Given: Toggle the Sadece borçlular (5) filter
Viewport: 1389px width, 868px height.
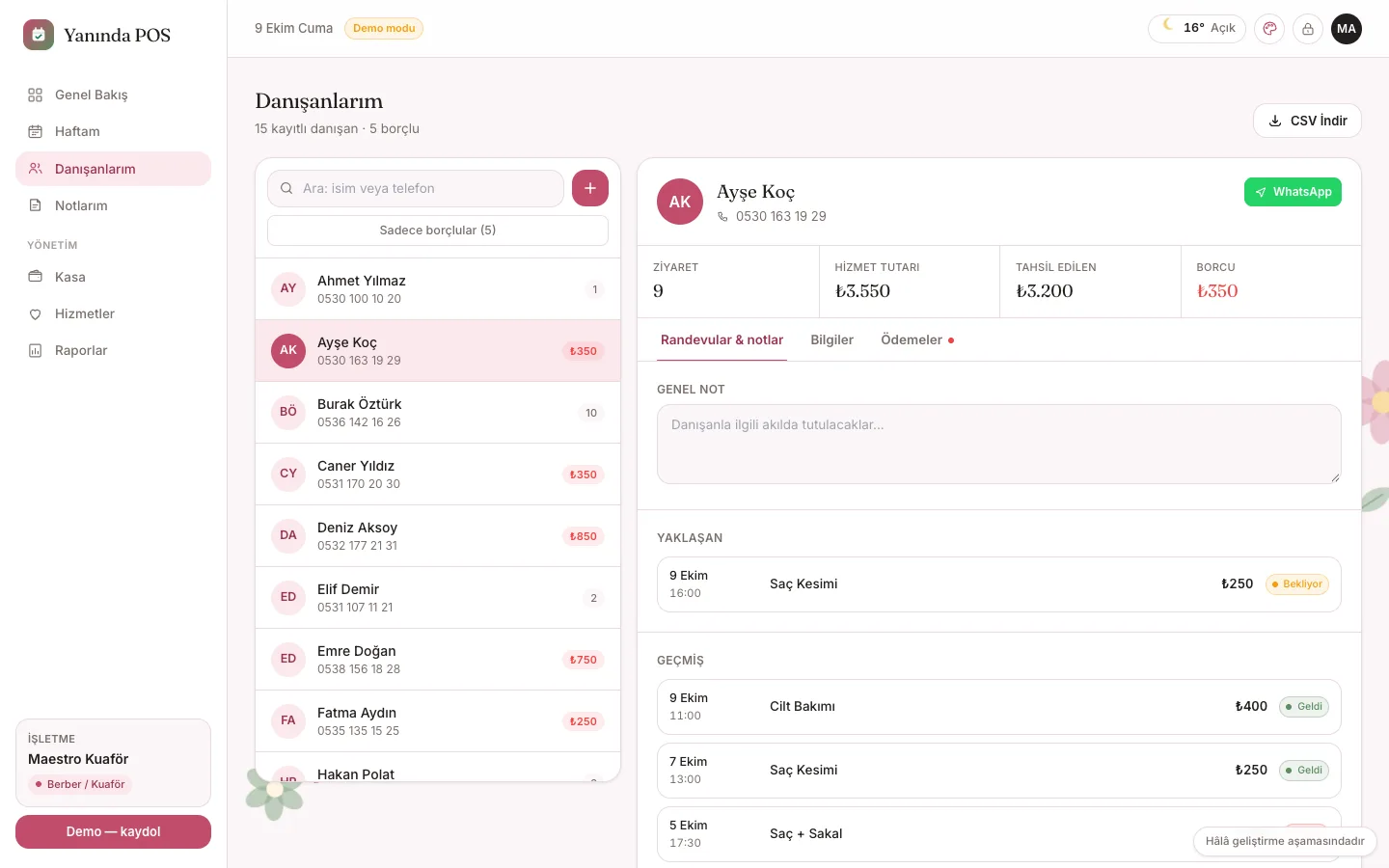Looking at the screenshot, I should point(438,231).
